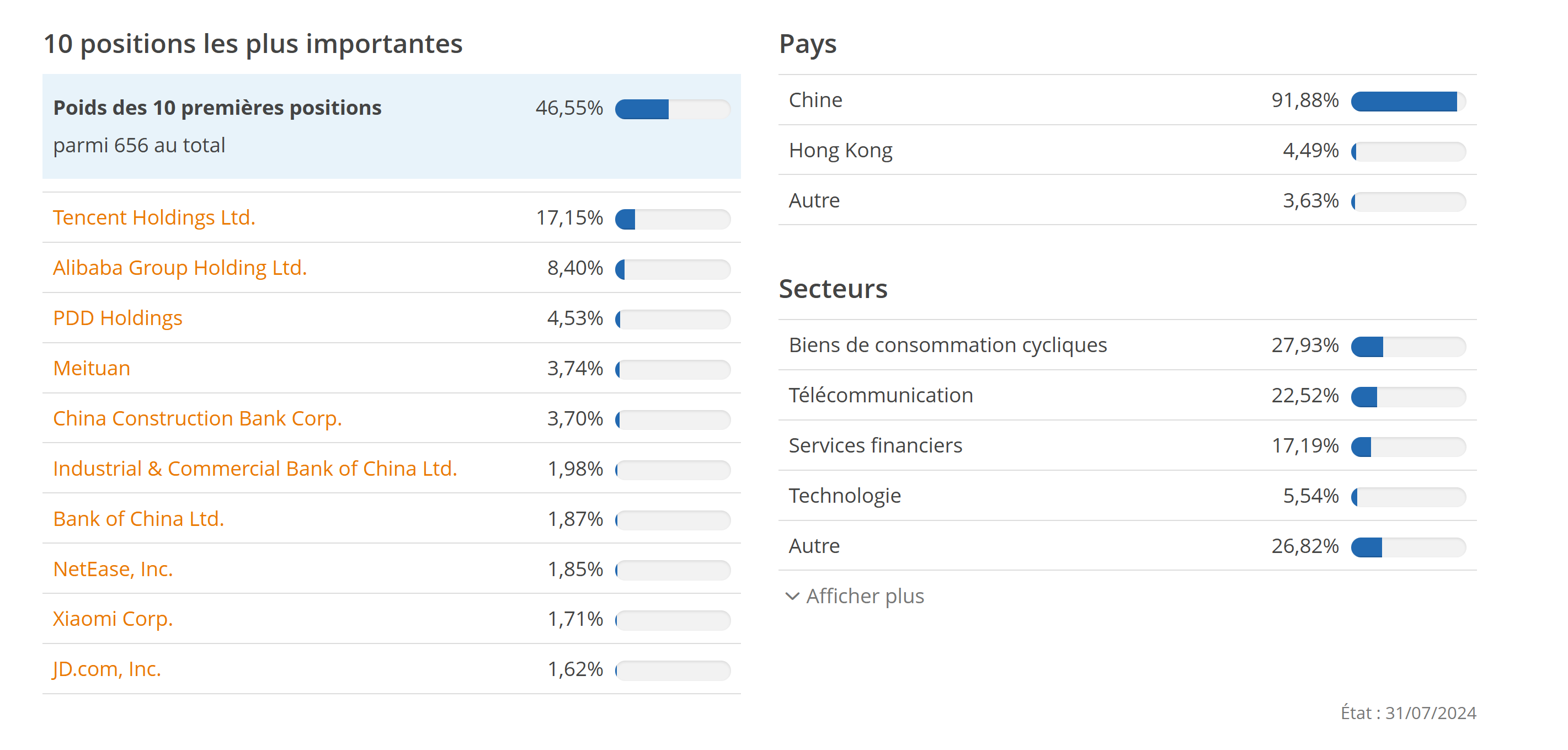Open Industrial & Commercial Bank of China link
1568x750 pixels.
(x=254, y=469)
